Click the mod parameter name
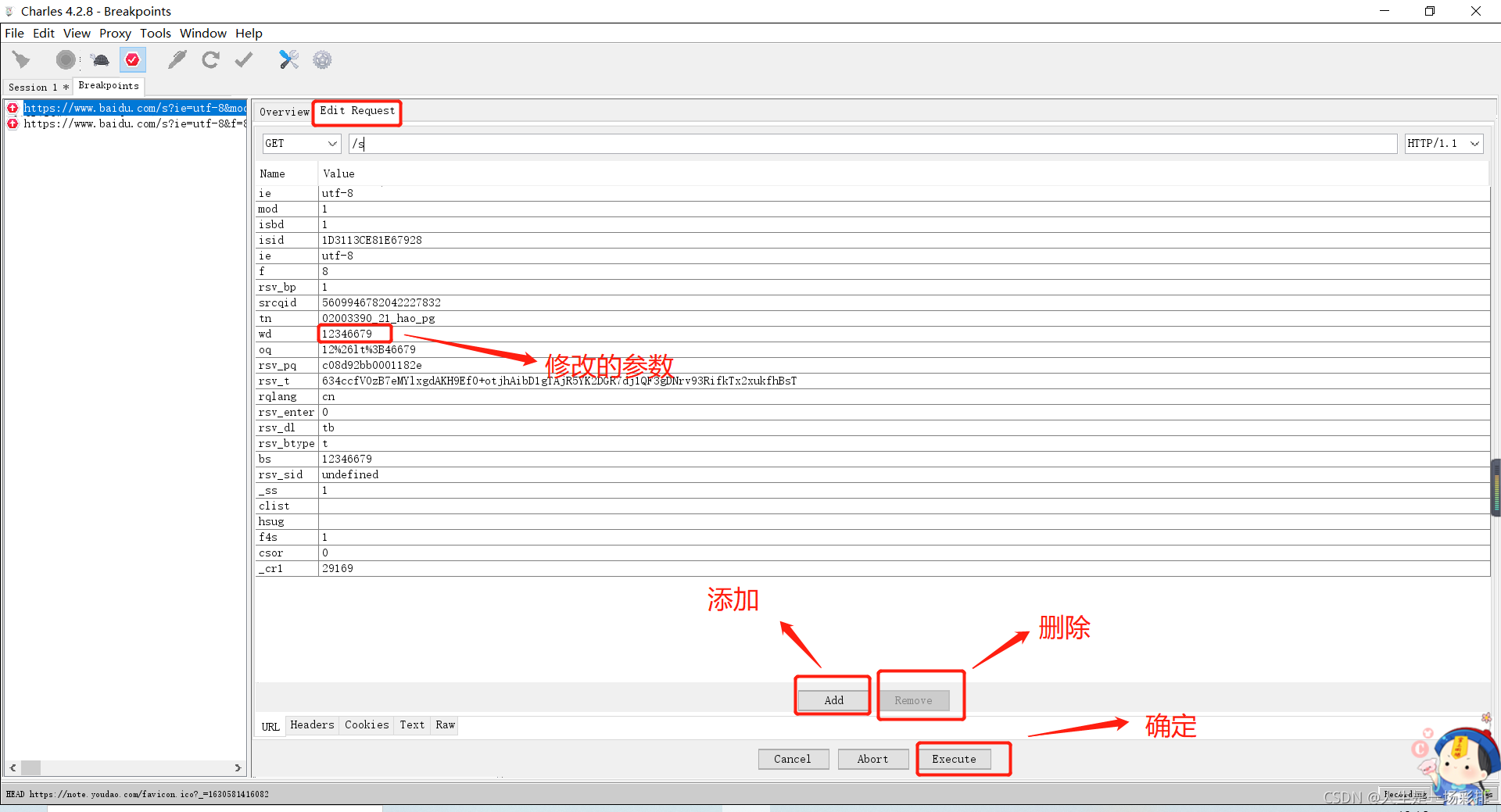The height and width of the screenshot is (812, 1501). tap(268, 209)
